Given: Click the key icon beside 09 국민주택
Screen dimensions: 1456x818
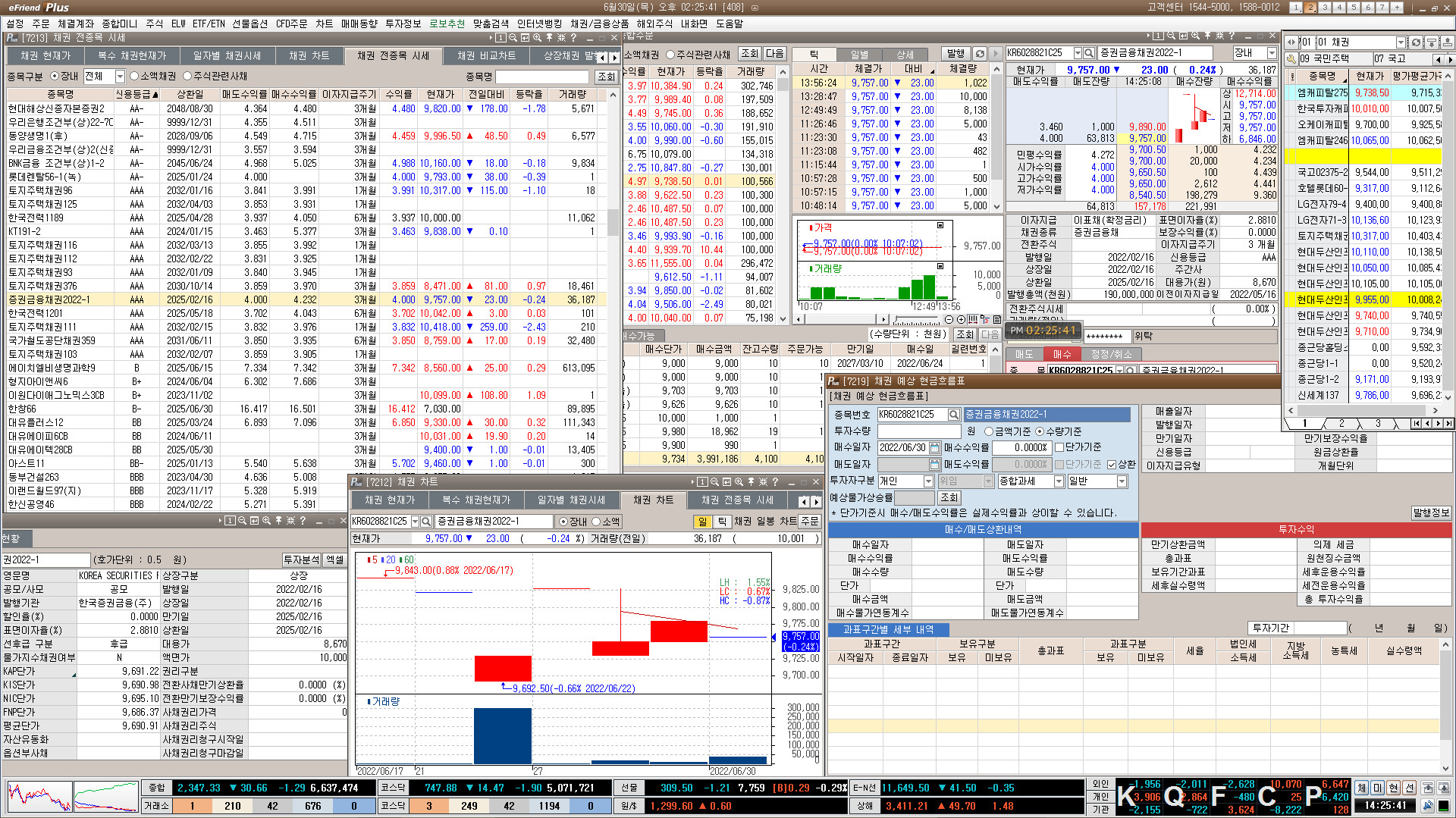Looking at the screenshot, I should pyautogui.click(x=1291, y=58).
